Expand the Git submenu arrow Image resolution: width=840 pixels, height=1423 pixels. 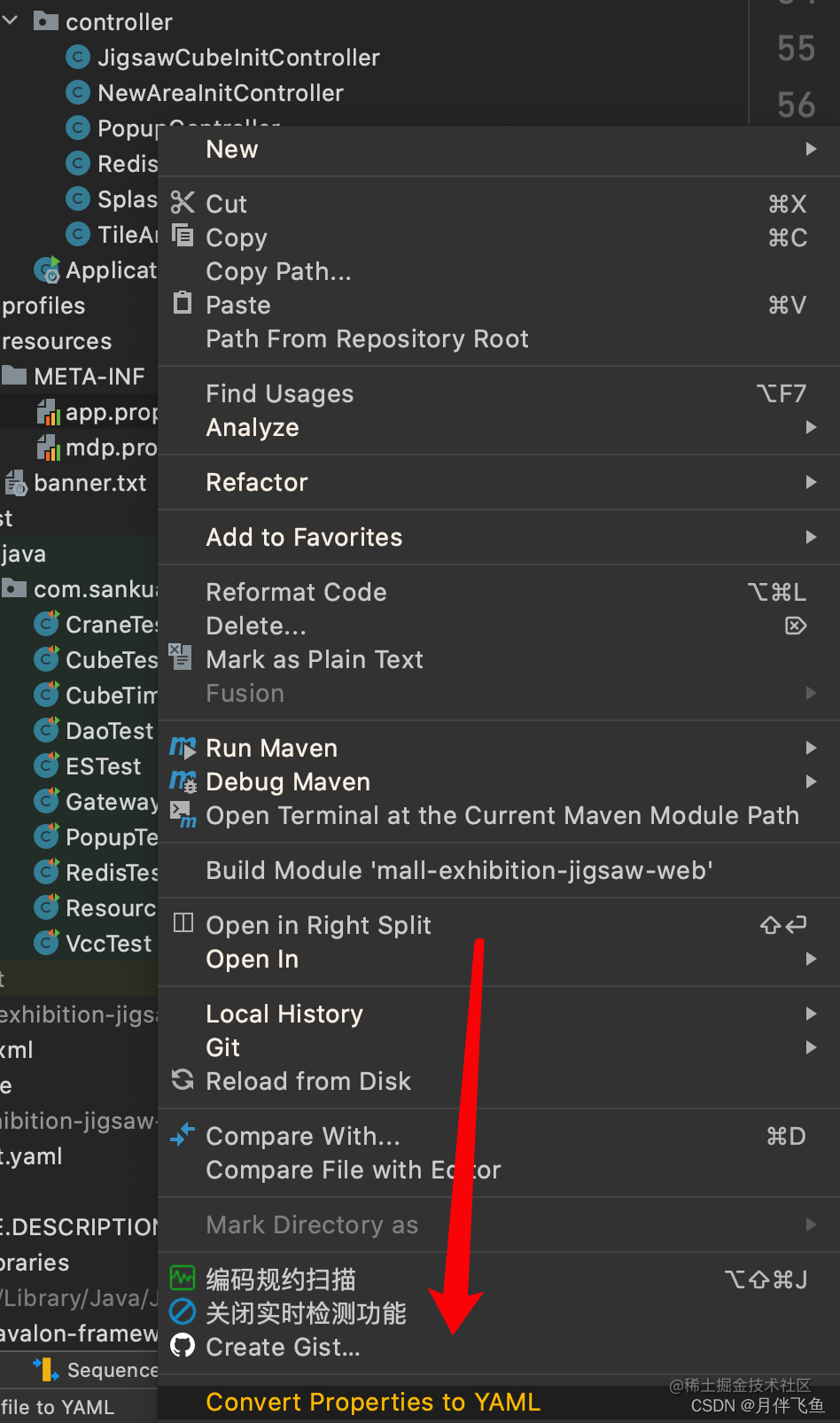811,1047
